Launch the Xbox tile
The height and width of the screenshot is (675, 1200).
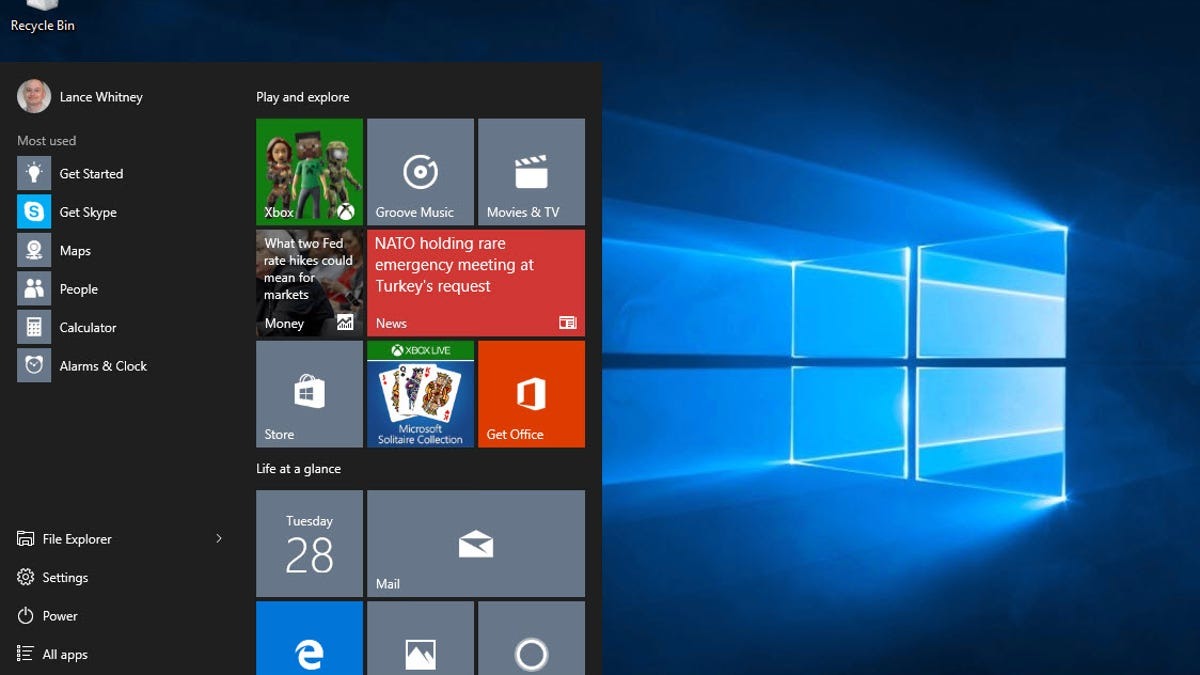(x=309, y=170)
